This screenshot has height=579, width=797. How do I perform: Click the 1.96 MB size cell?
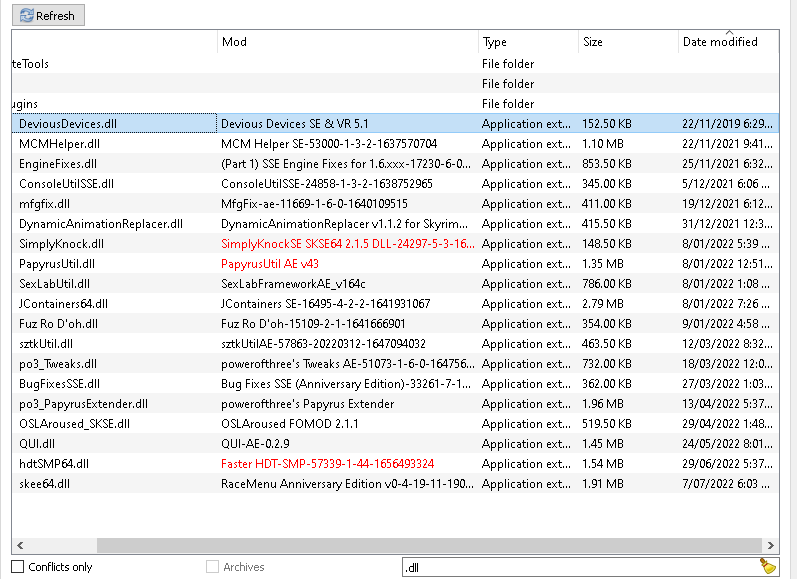point(603,404)
